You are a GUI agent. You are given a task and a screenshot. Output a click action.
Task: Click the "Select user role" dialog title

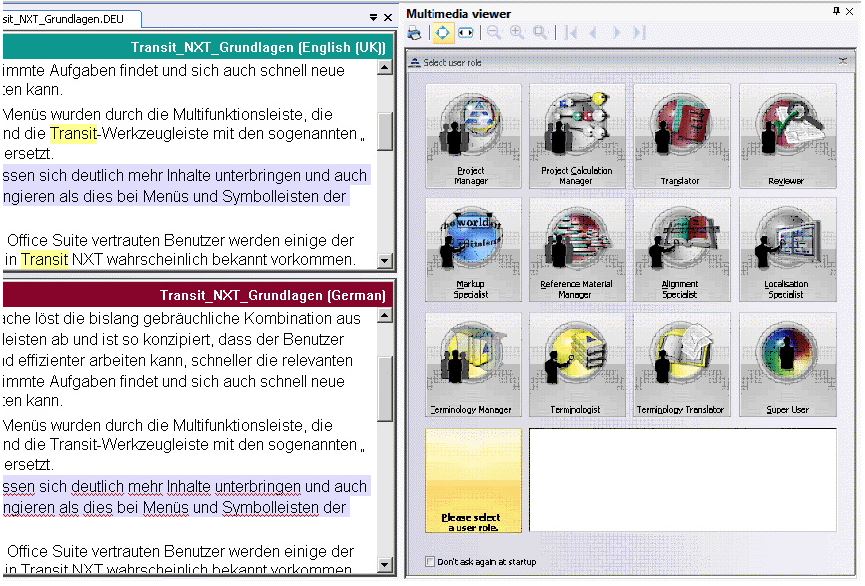pyautogui.click(x=452, y=63)
